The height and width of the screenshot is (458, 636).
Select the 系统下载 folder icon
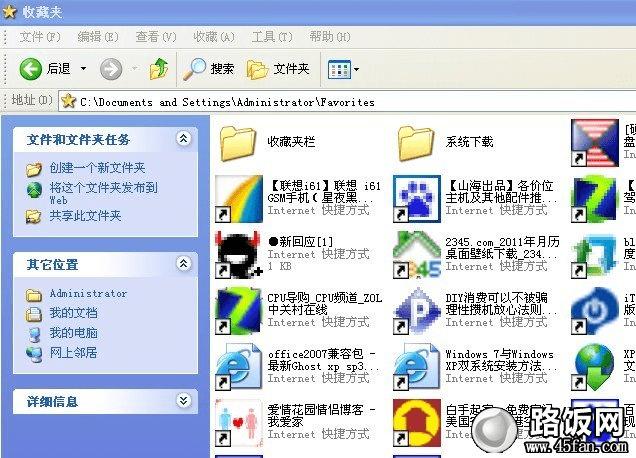[x=417, y=143]
